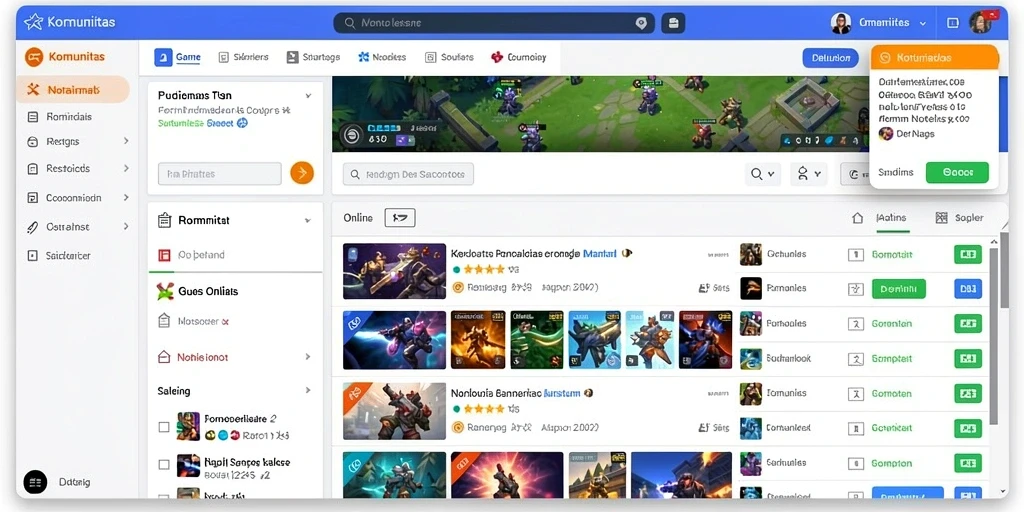The image size is (1024, 512).
Task: Switch to the Coumoiey tab
Action: [519, 57]
